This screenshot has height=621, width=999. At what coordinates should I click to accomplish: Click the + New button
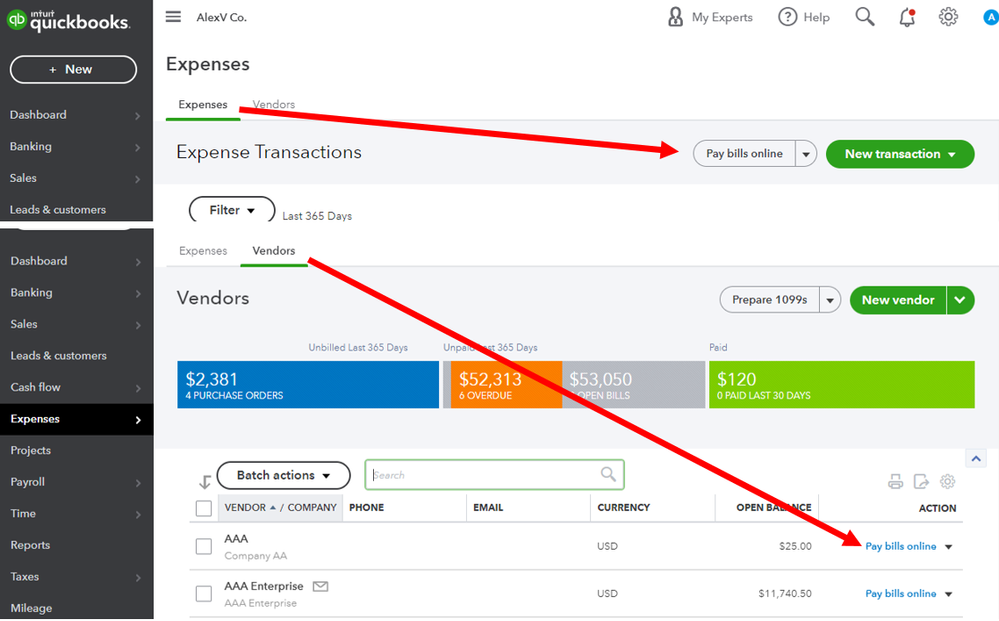(x=73, y=69)
